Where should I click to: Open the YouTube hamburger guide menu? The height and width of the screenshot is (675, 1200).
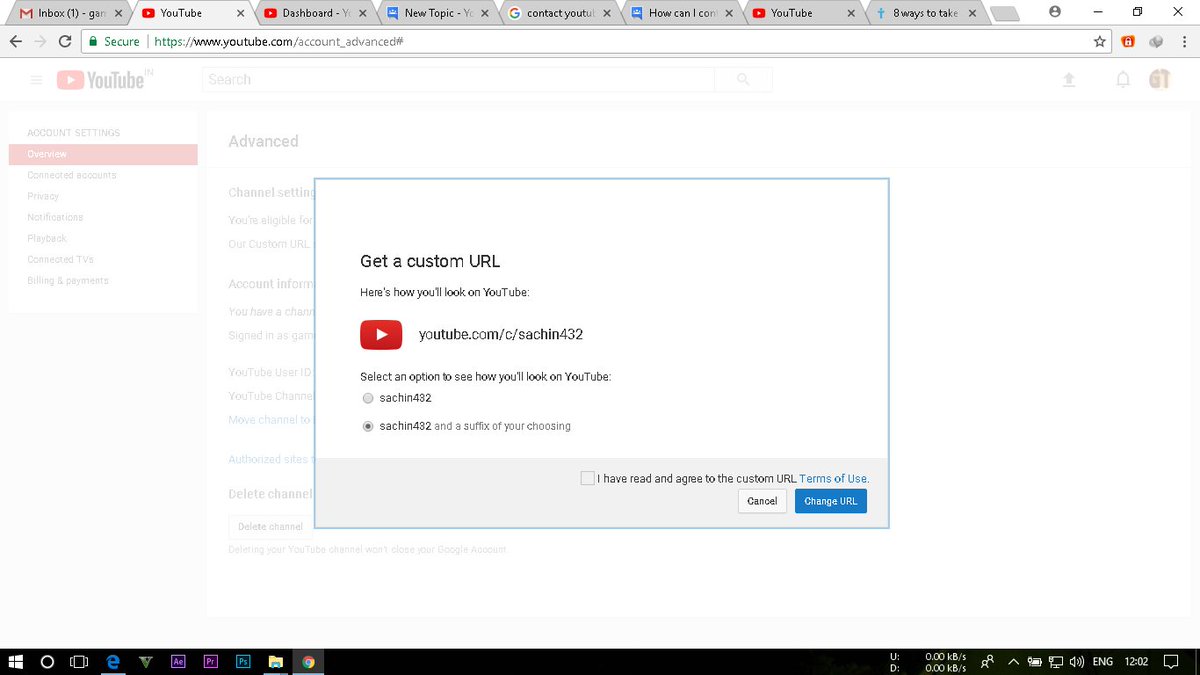[37, 80]
